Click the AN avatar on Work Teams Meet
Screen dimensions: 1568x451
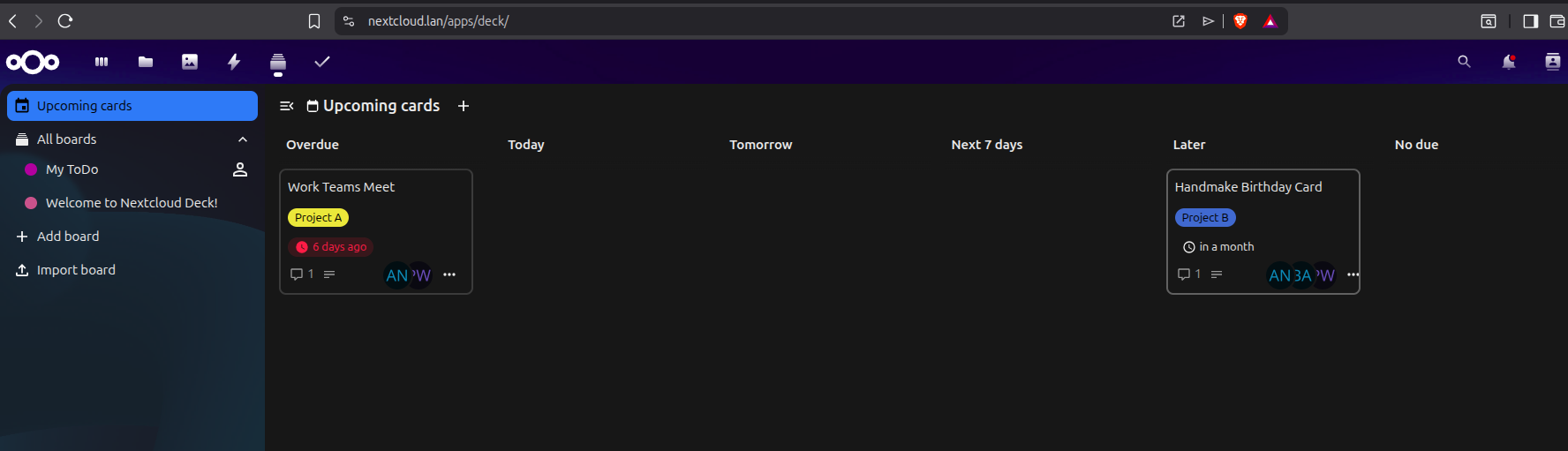tap(396, 275)
